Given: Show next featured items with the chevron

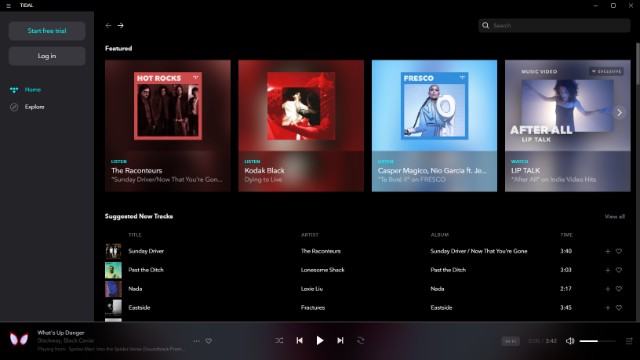Looking at the screenshot, I should [x=619, y=113].
